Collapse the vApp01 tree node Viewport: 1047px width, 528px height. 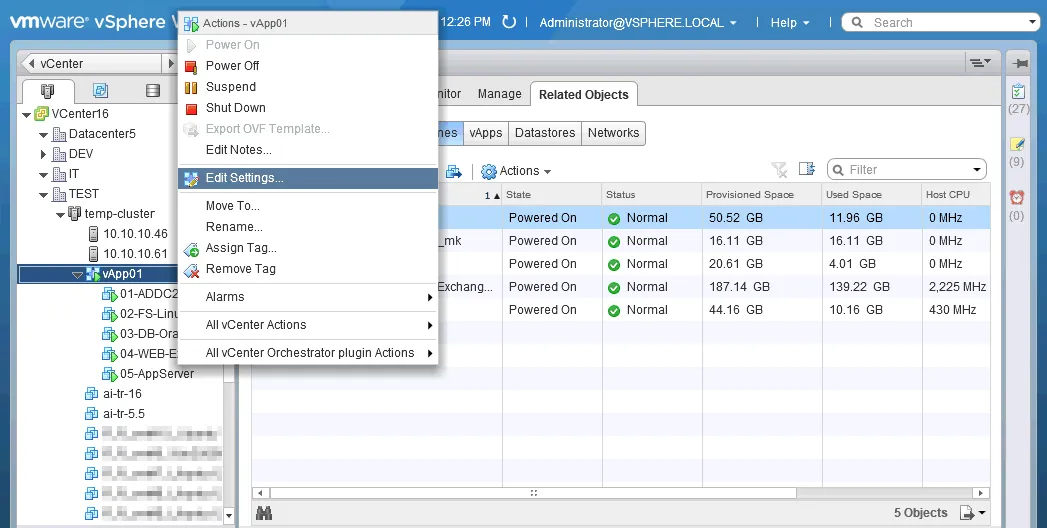click(77, 274)
